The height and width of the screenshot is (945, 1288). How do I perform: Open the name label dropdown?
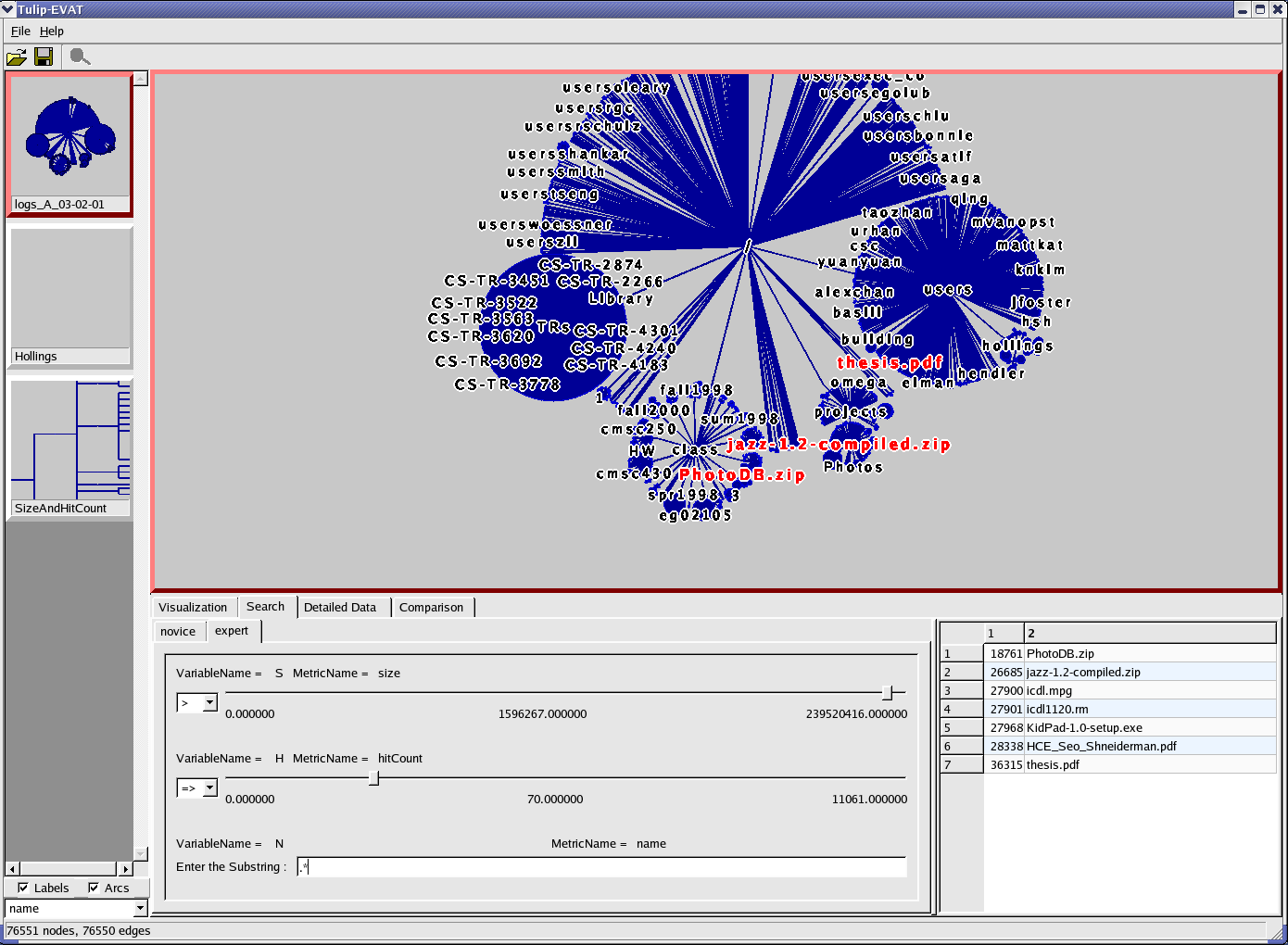click(140, 909)
